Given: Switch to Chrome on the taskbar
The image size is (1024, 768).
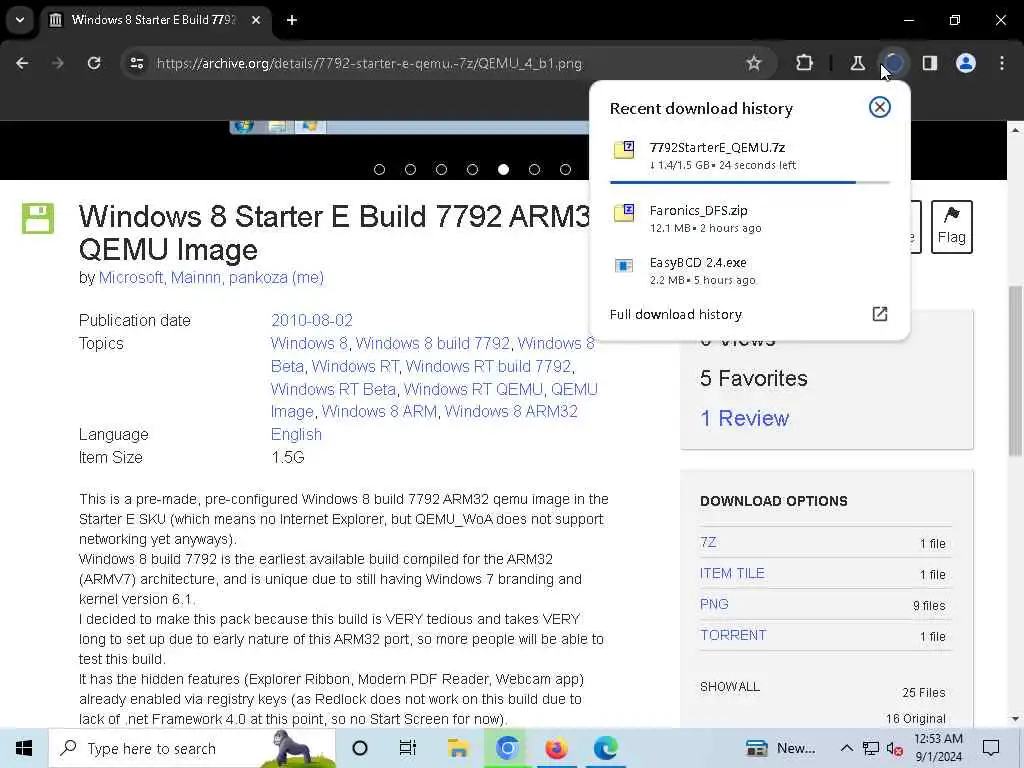Looking at the screenshot, I should click(x=507, y=748).
